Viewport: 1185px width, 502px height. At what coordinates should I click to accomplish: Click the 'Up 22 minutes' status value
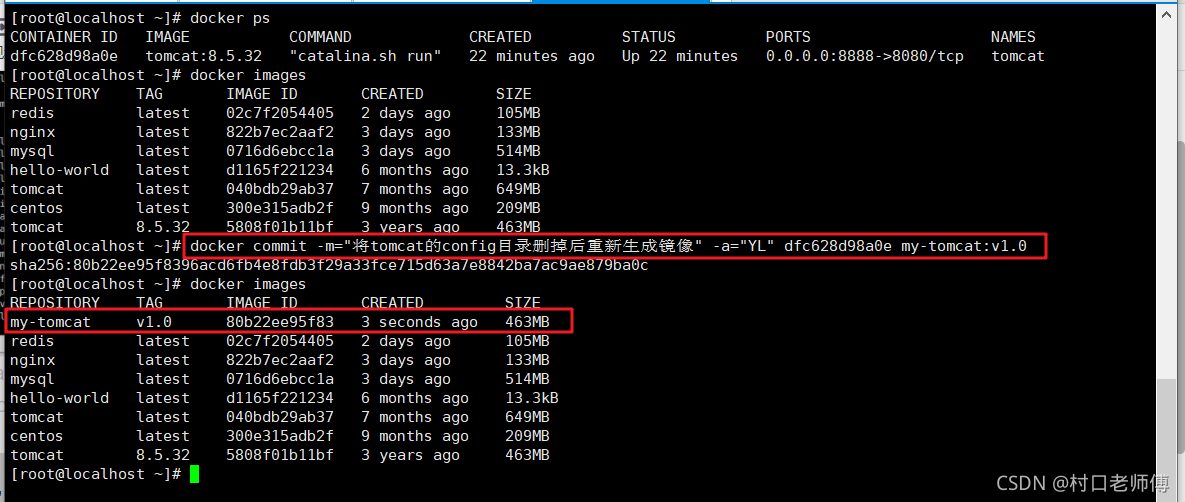pos(679,56)
